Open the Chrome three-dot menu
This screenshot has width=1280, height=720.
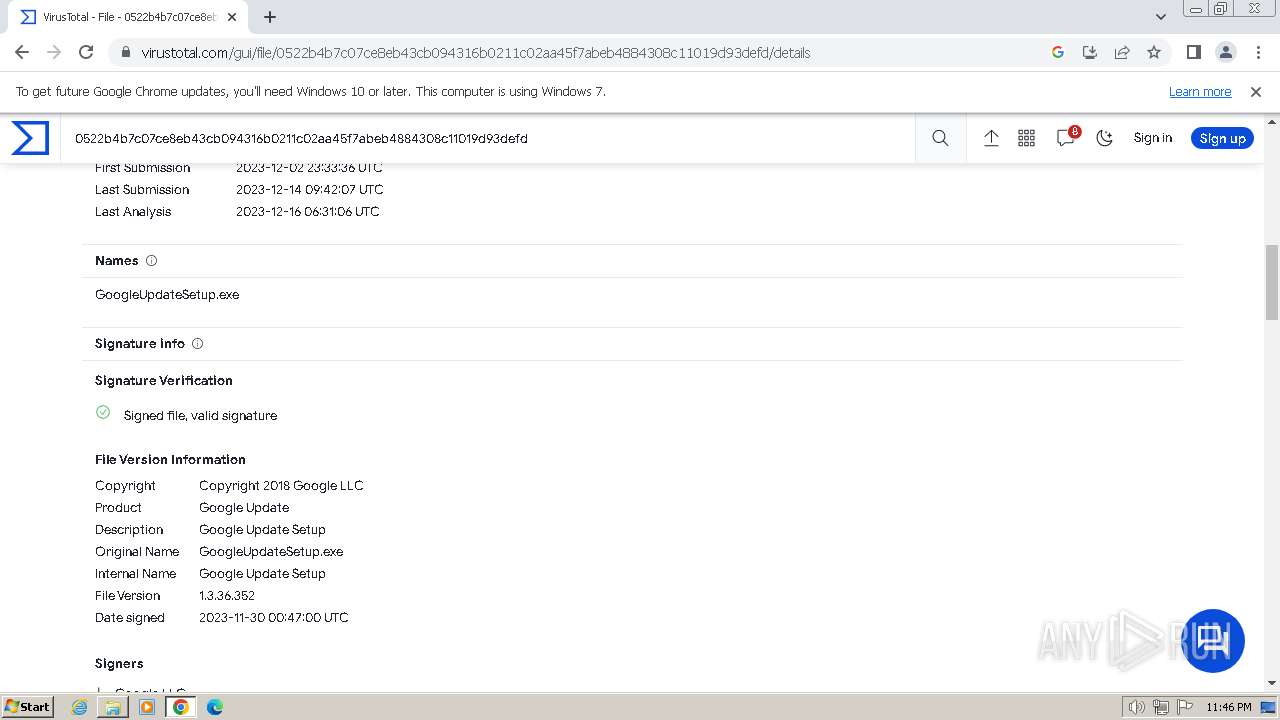coord(1258,52)
